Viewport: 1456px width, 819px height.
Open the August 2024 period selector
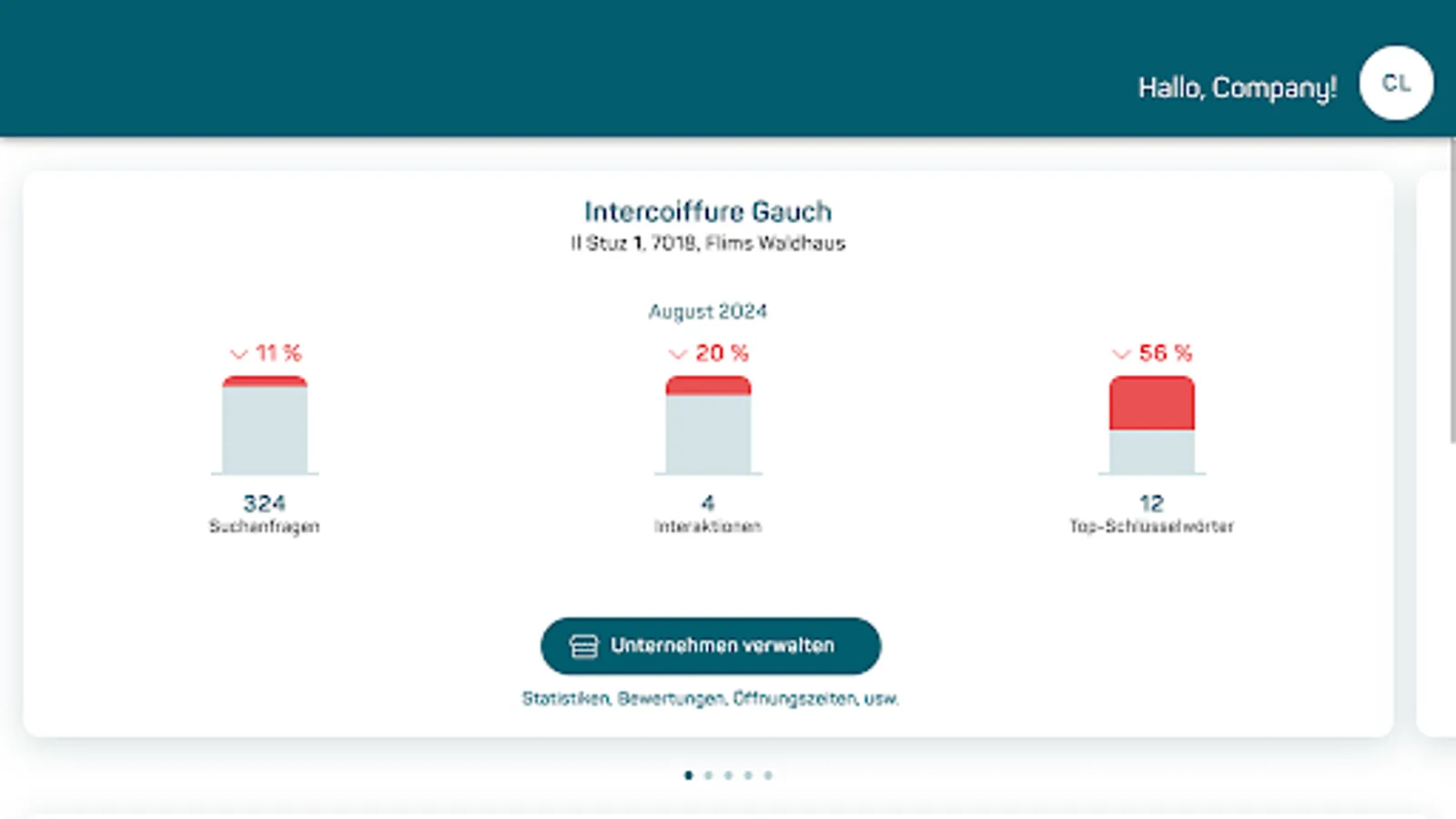pyautogui.click(x=708, y=311)
